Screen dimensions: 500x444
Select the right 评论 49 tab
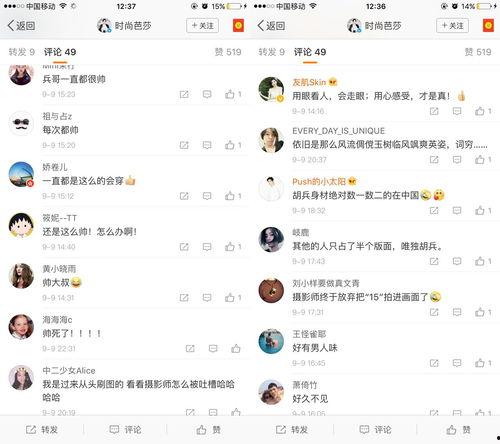pyautogui.click(x=310, y=52)
